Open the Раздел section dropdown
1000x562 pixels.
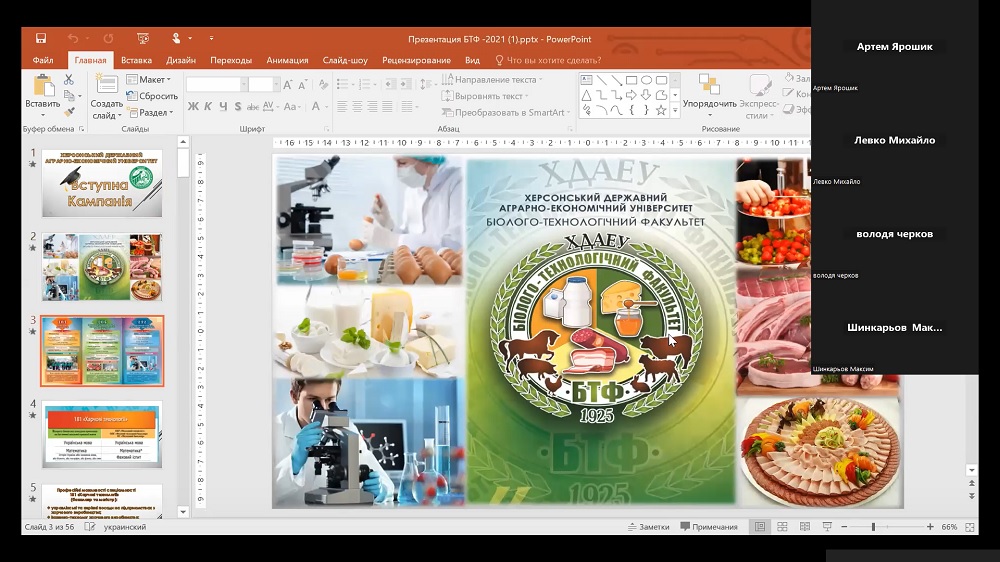click(151, 112)
